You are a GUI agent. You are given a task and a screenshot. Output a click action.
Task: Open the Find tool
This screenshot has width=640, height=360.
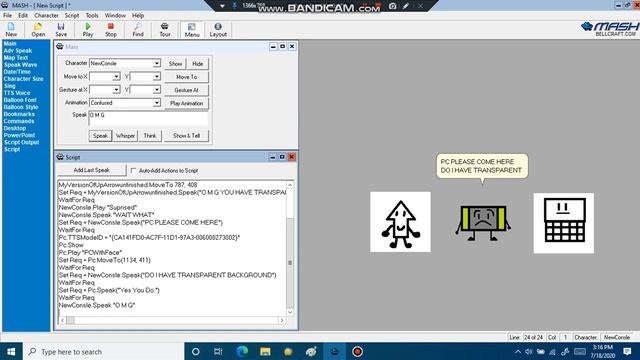point(138,30)
